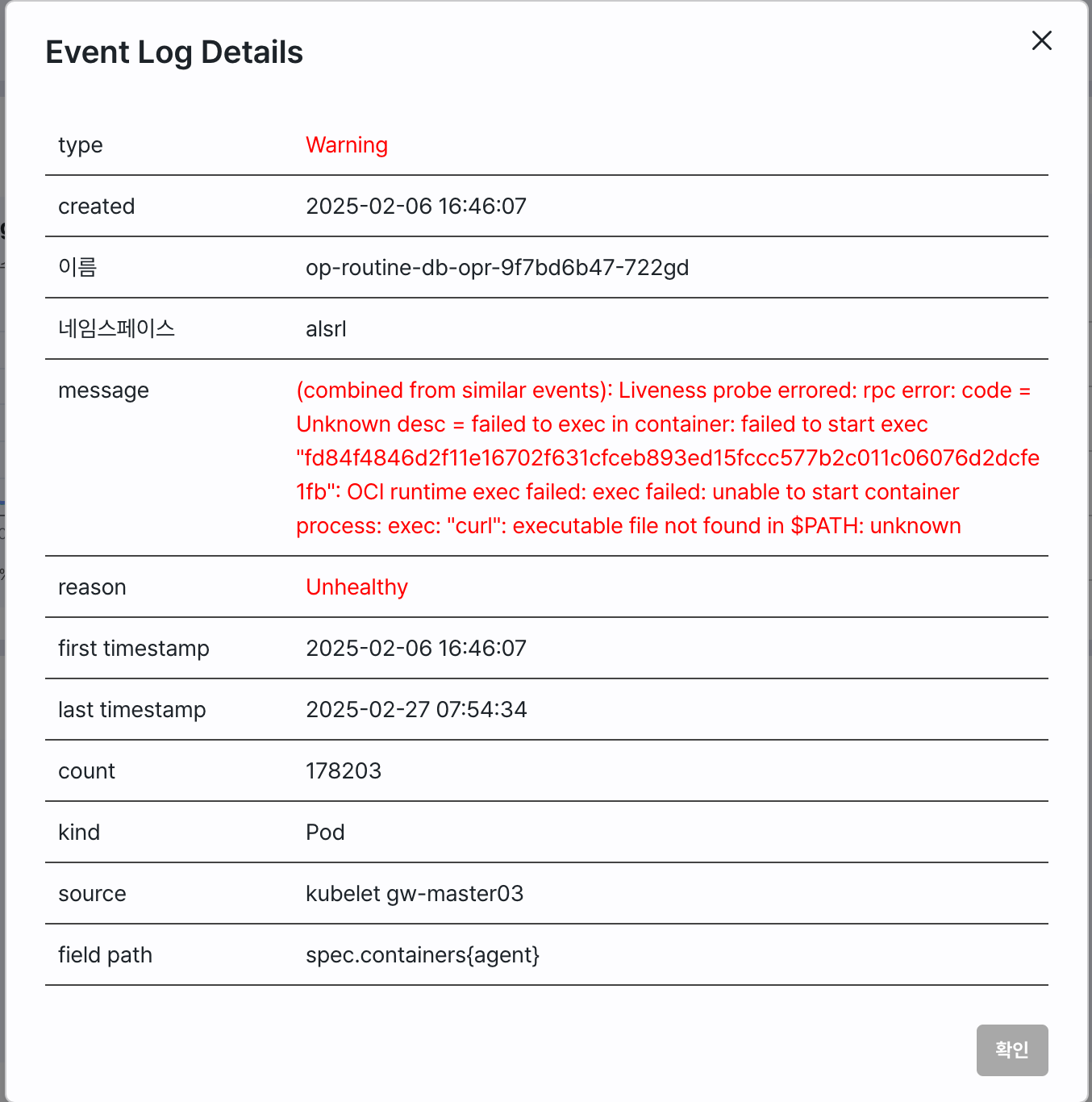Click the created time '2025-02-06 16:46:07'
The image size is (1092, 1102).
pyautogui.click(x=416, y=207)
